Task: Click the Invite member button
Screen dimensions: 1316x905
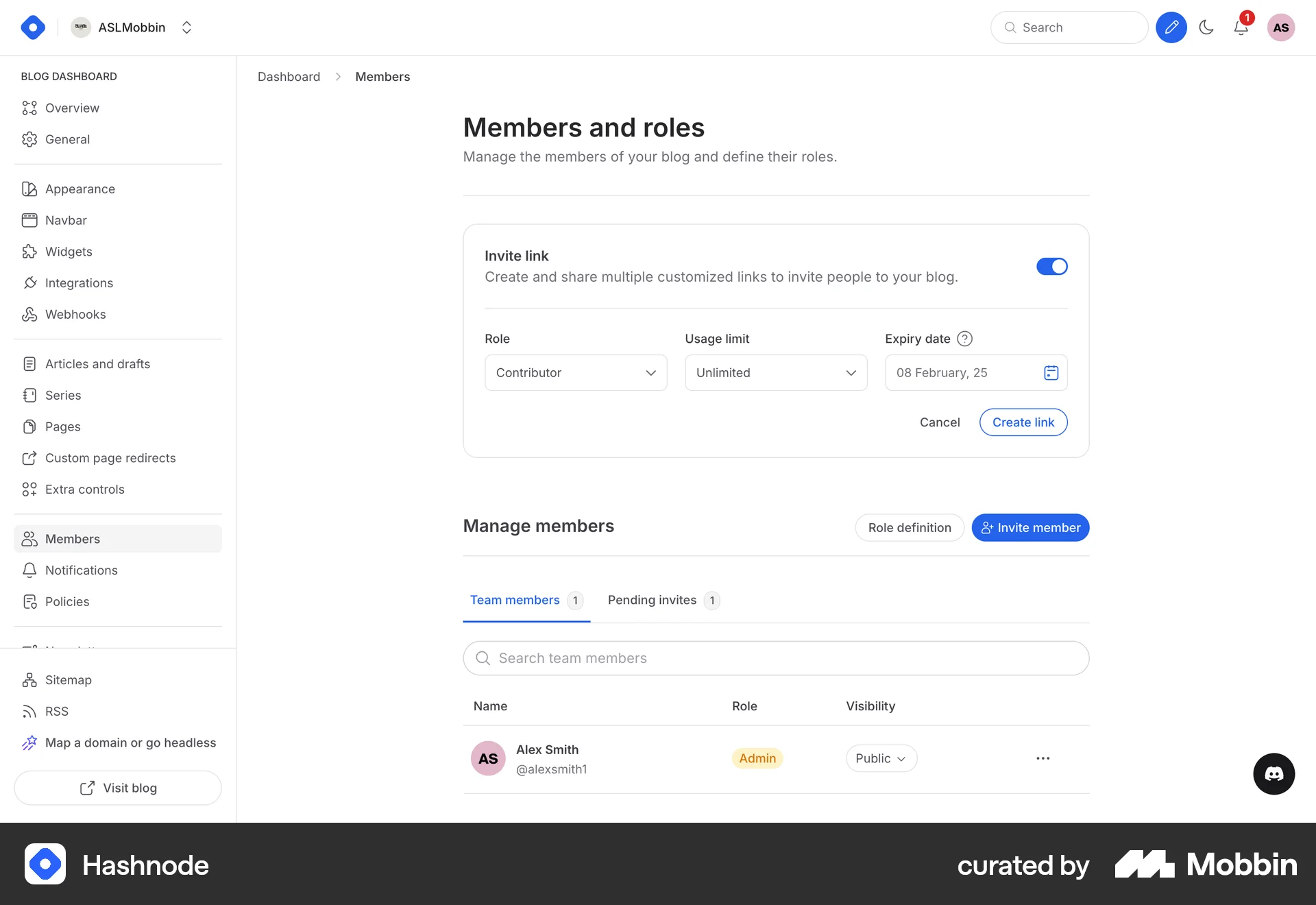Action: click(1030, 527)
